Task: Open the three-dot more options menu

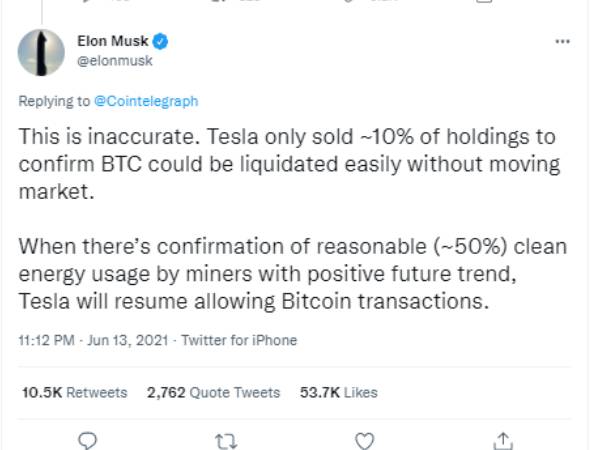Action: [x=562, y=42]
